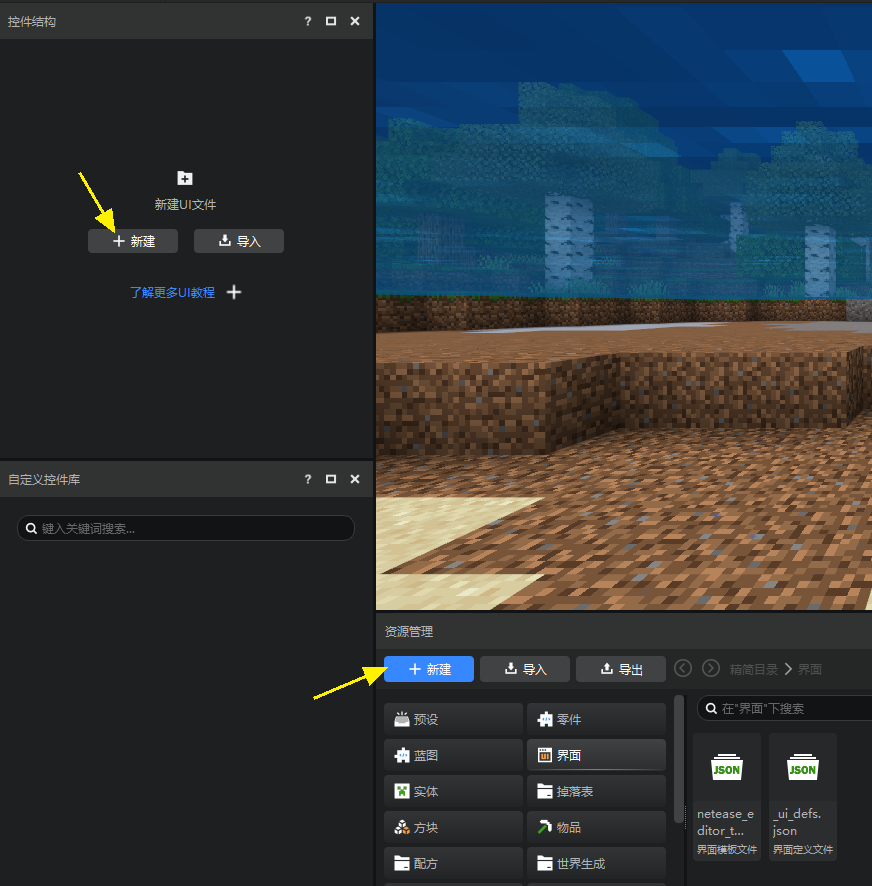The width and height of the screenshot is (872, 886).
Task: Close the 控件结构 panel
Action: point(355,21)
